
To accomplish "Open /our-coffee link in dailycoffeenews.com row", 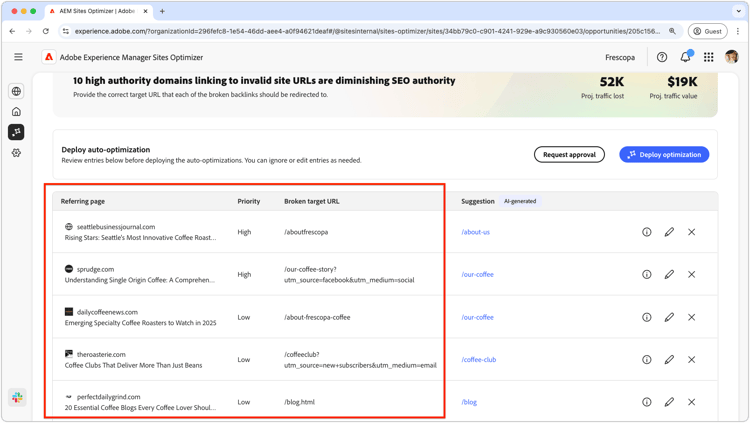I will (477, 317).
